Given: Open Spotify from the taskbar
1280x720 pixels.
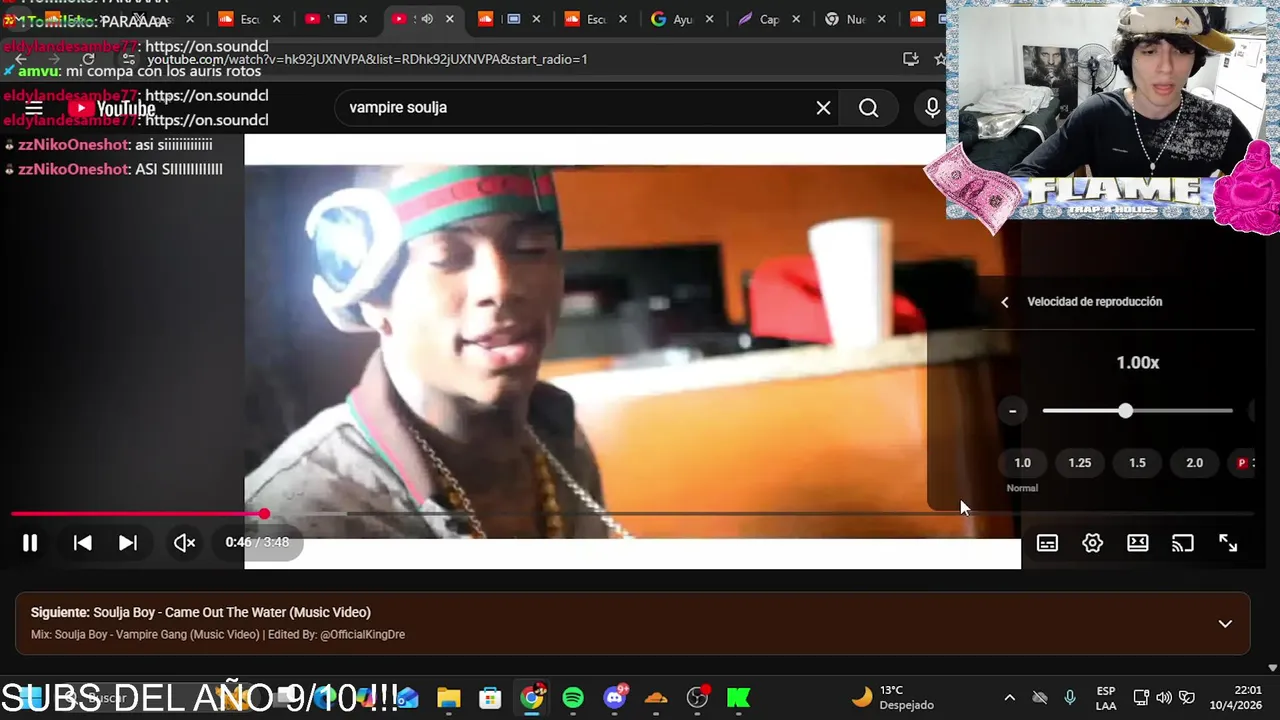Looking at the screenshot, I should 573,698.
